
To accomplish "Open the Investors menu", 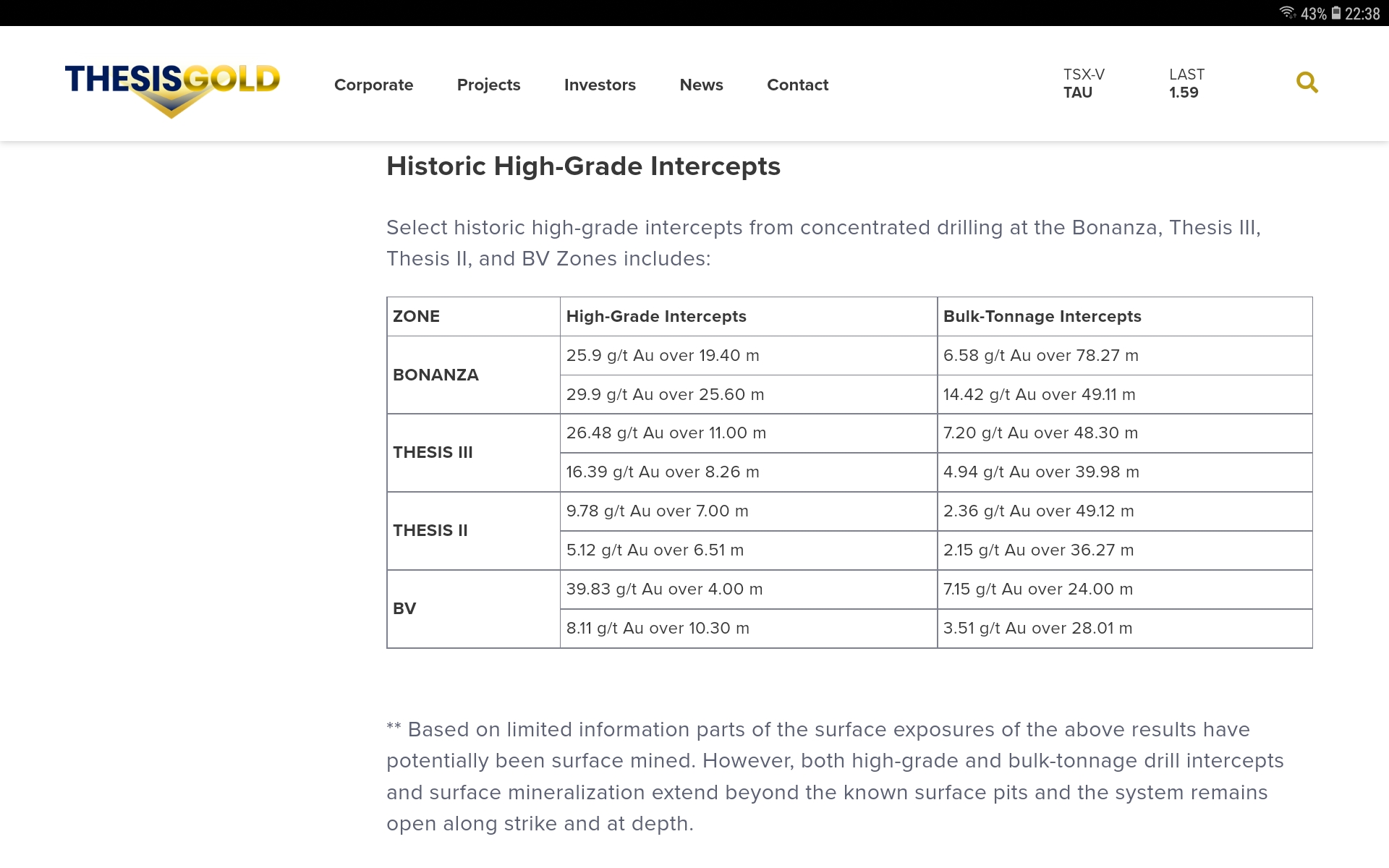I will pos(600,85).
